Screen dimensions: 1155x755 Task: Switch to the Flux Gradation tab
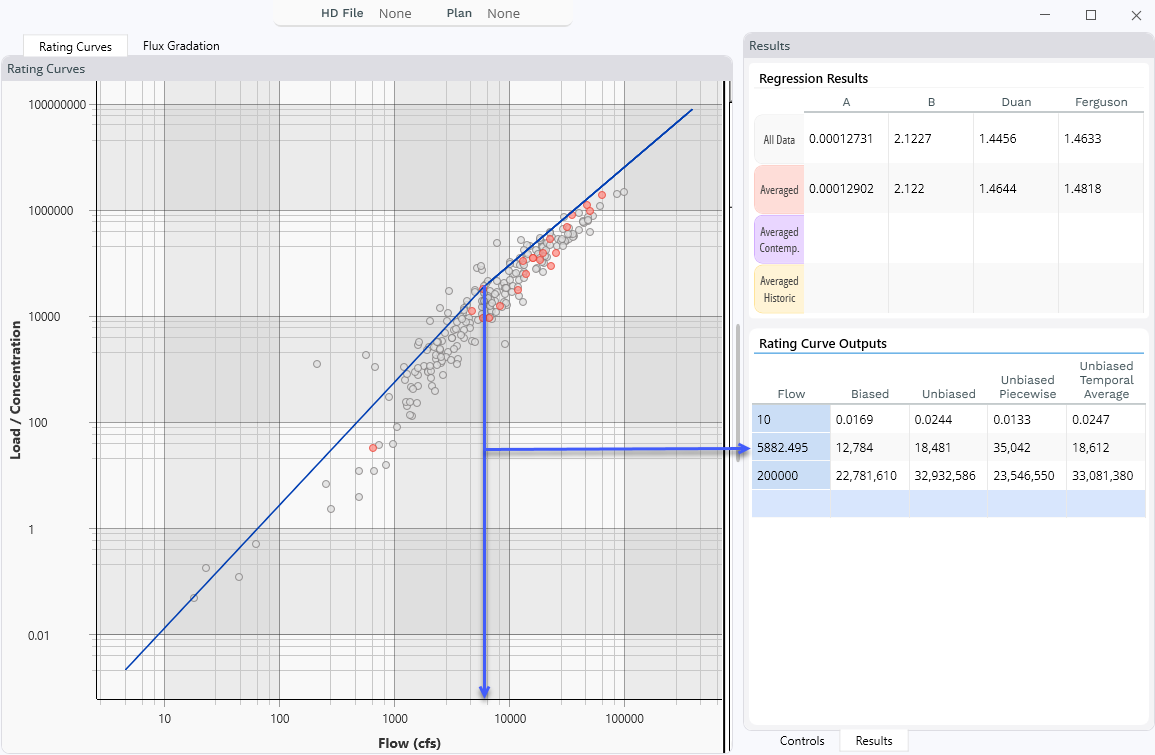coord(181,46)
